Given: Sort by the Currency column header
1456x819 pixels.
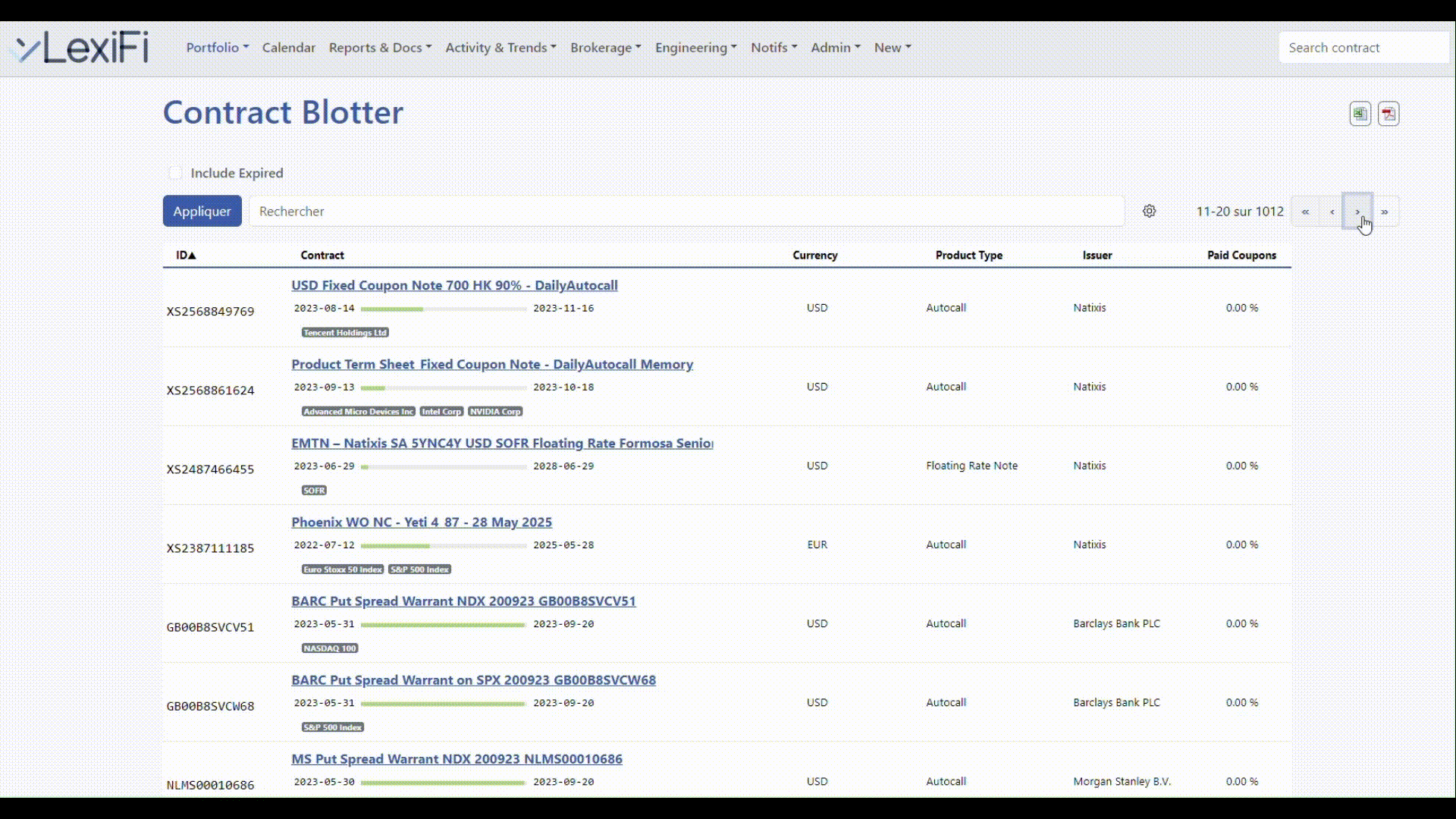Looking at the screenshot, I should point(815,256).
